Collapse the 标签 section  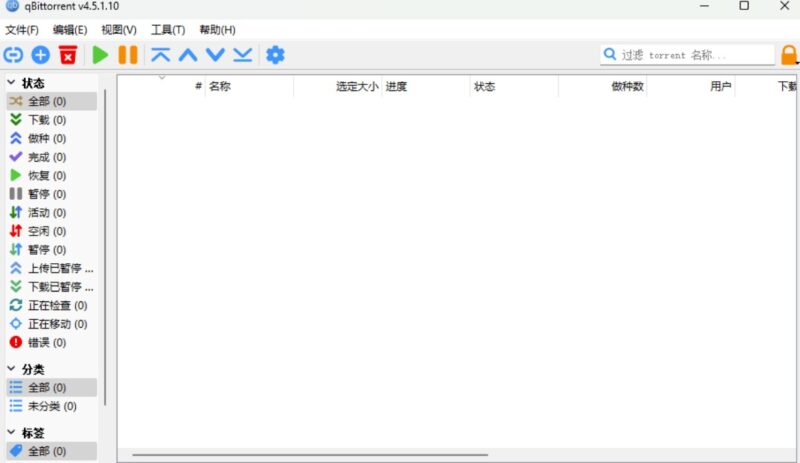tap(11, 432)
